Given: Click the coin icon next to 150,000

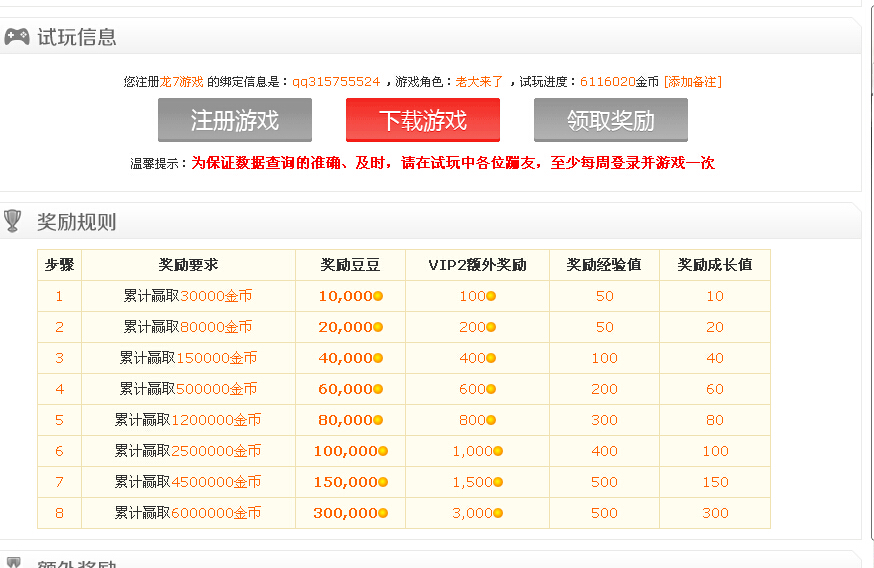Looking at the screenshot, I should 383,482.
